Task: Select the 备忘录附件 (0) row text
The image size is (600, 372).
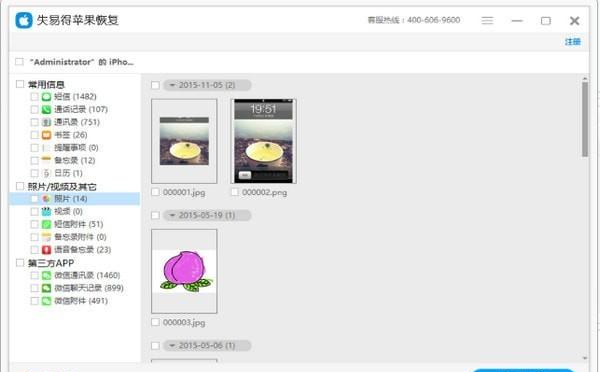Action: [x=80, y=237]
